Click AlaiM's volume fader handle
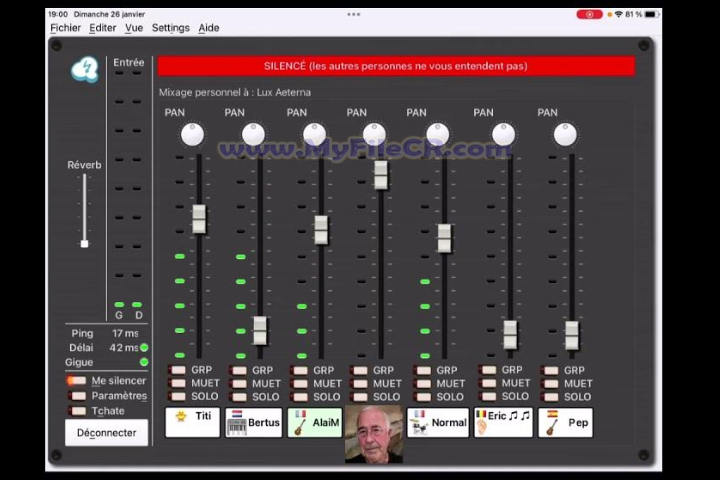Viewport: 720px width, 480px height. [x=321, y=230]
